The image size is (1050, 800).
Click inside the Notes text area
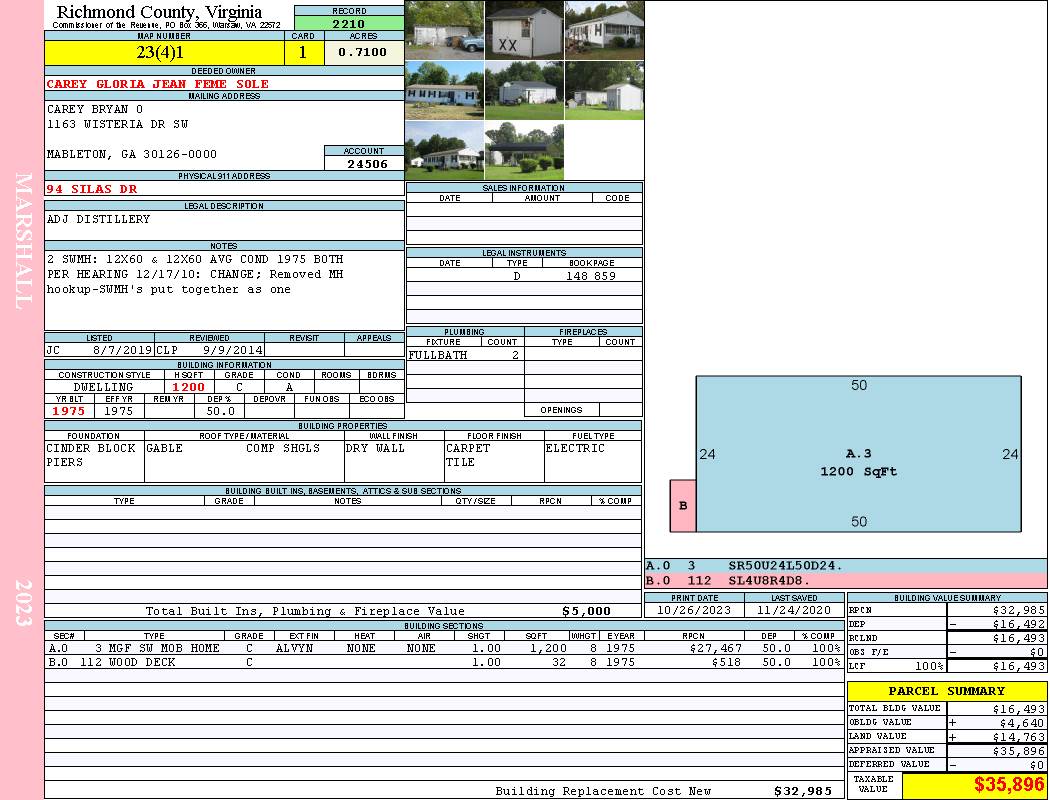coord(224,290)
